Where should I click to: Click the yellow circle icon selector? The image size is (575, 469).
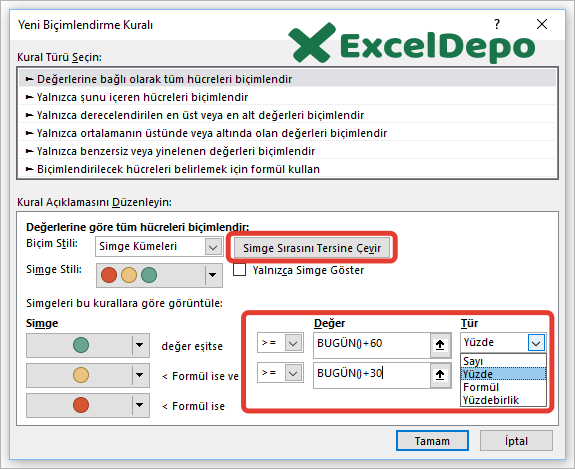[x=88, y=375]
